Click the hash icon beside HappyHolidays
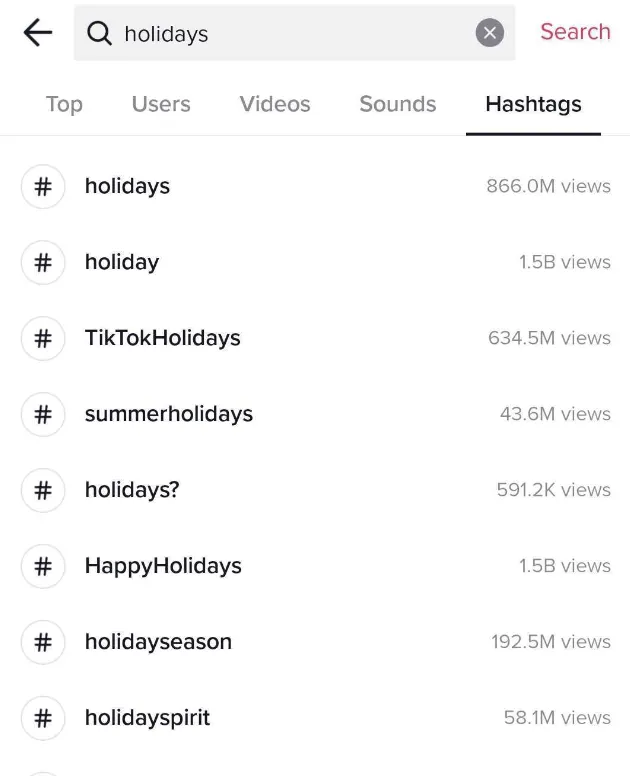The width and height of the screenshot is (630, 776). pos(43,566)
